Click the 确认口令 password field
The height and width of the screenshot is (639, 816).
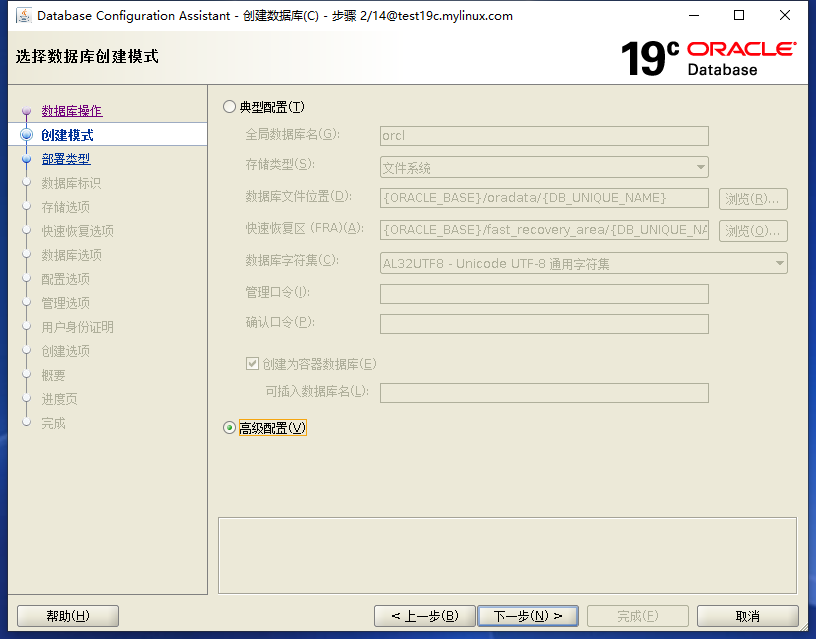pyautogui.click(x=544, y=324)
